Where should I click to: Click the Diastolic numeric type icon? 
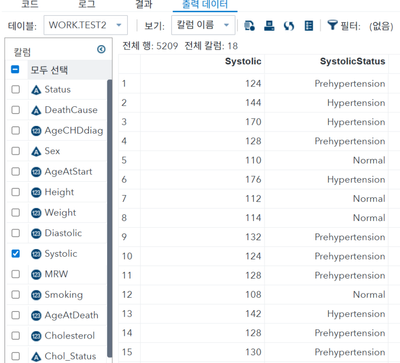coord(36,234)
